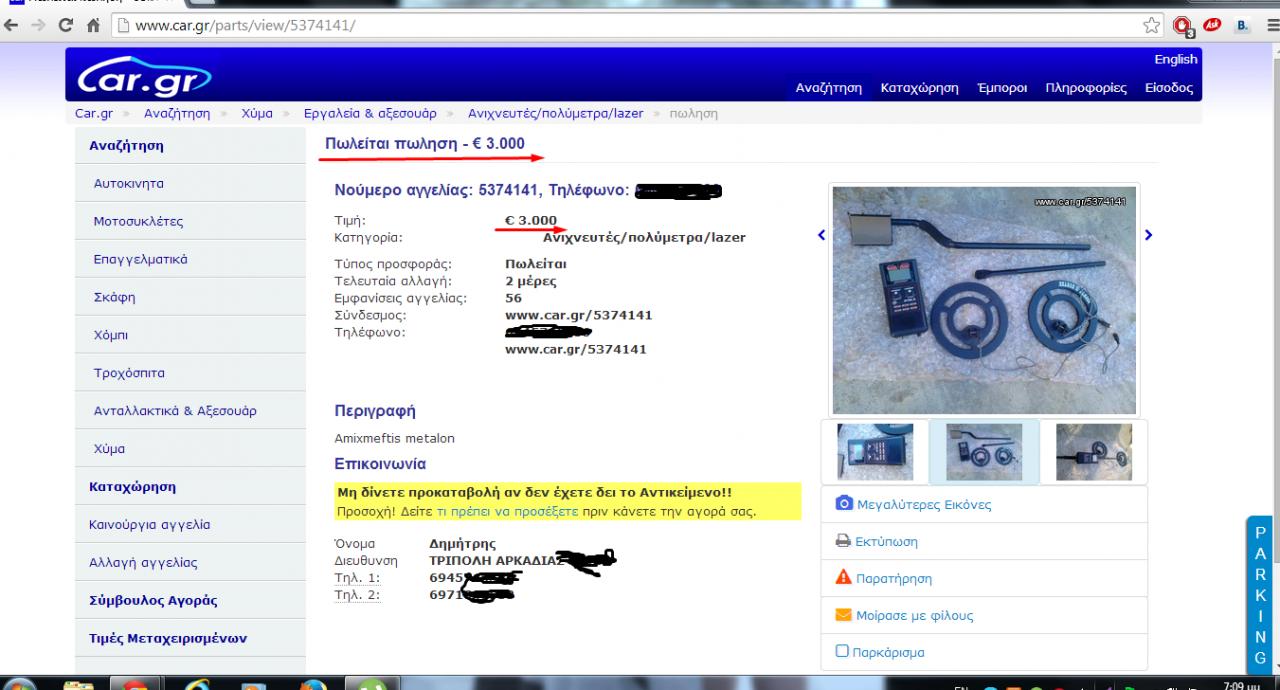This screenshot has width=1280, height=690.
Task: Tick the Παρκάρισμα checkbox
Action: [x=842, y=652]
